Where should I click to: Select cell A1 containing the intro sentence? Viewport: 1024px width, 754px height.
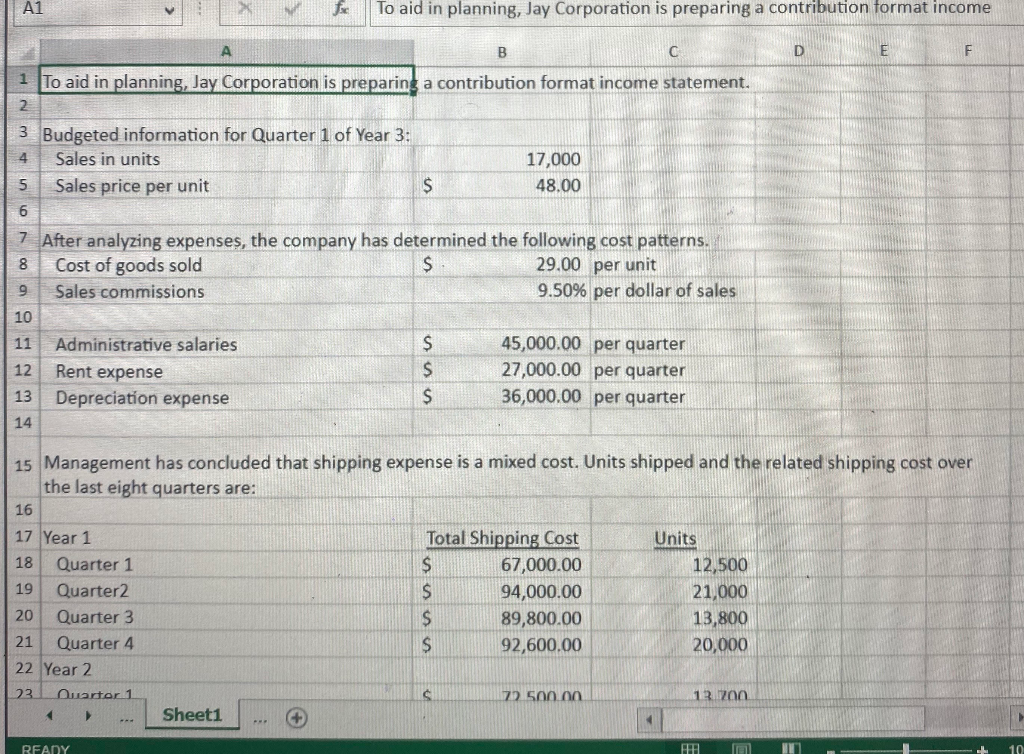click(x=225, y=82)
